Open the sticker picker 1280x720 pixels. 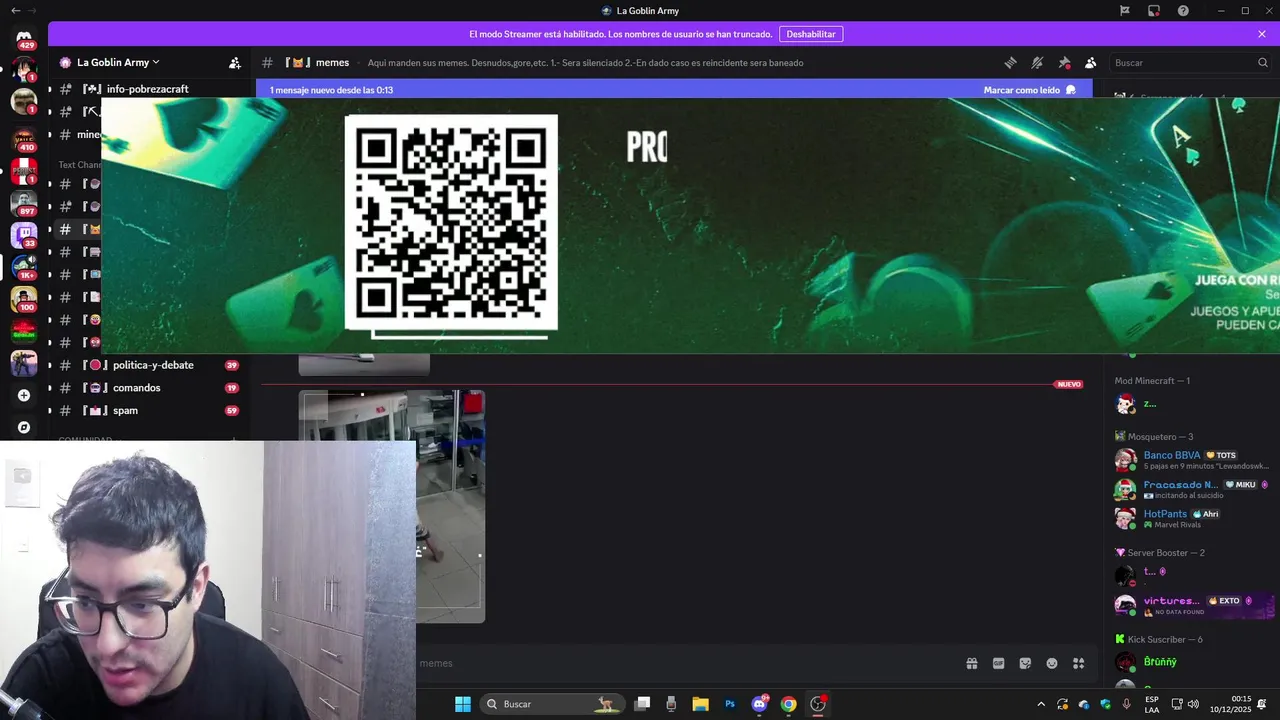click(1025, 663)
